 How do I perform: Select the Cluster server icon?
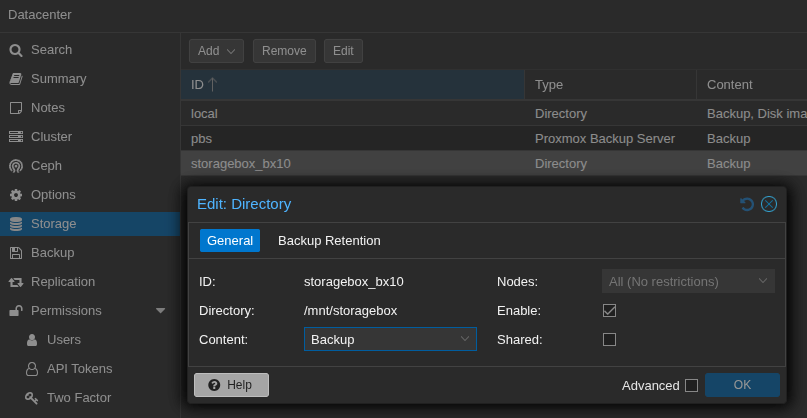[x=16, y=137]
